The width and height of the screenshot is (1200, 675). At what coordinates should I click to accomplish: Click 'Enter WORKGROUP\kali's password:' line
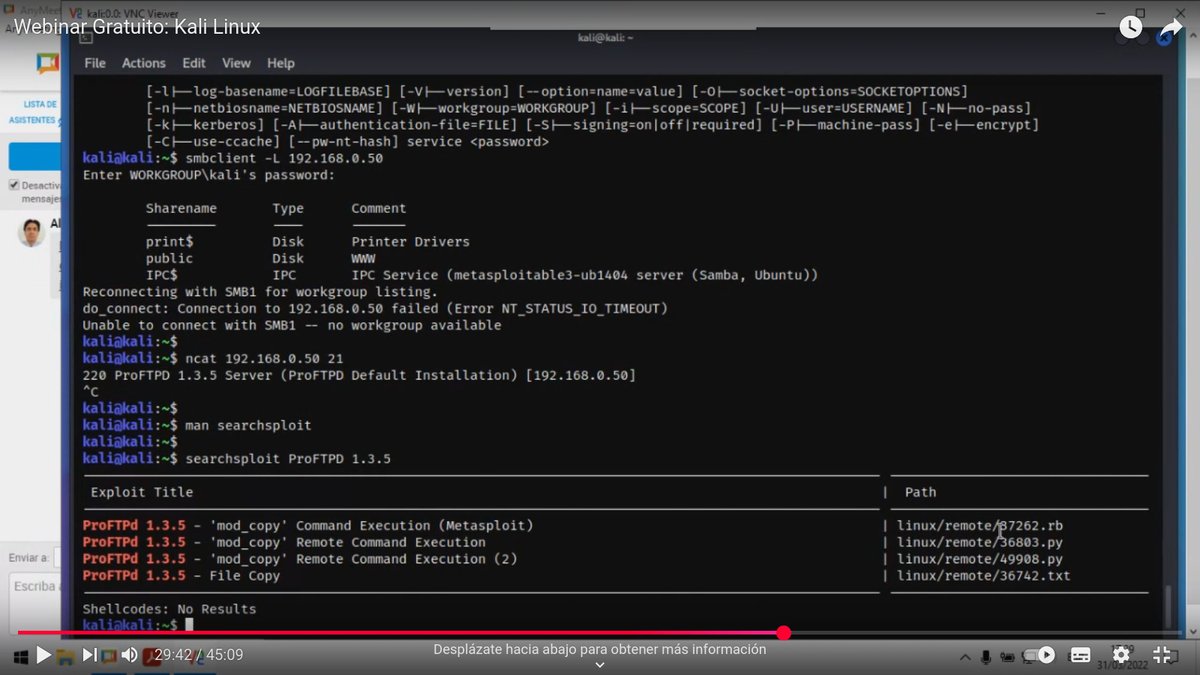[x=209, y=176]
